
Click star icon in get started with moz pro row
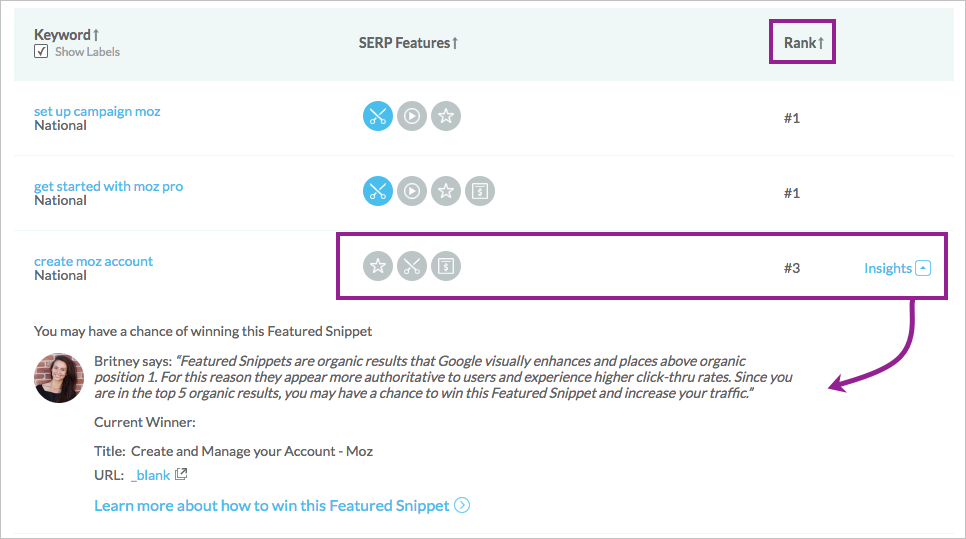click(x=445, y=191)
